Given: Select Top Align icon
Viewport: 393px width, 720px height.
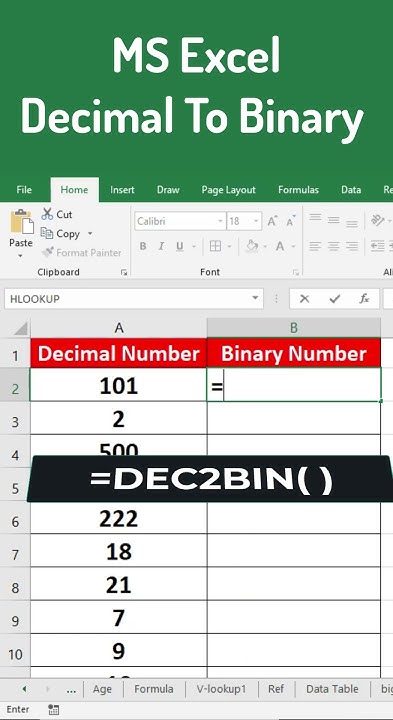Looking at the screenshot, I should click(315, 218).
